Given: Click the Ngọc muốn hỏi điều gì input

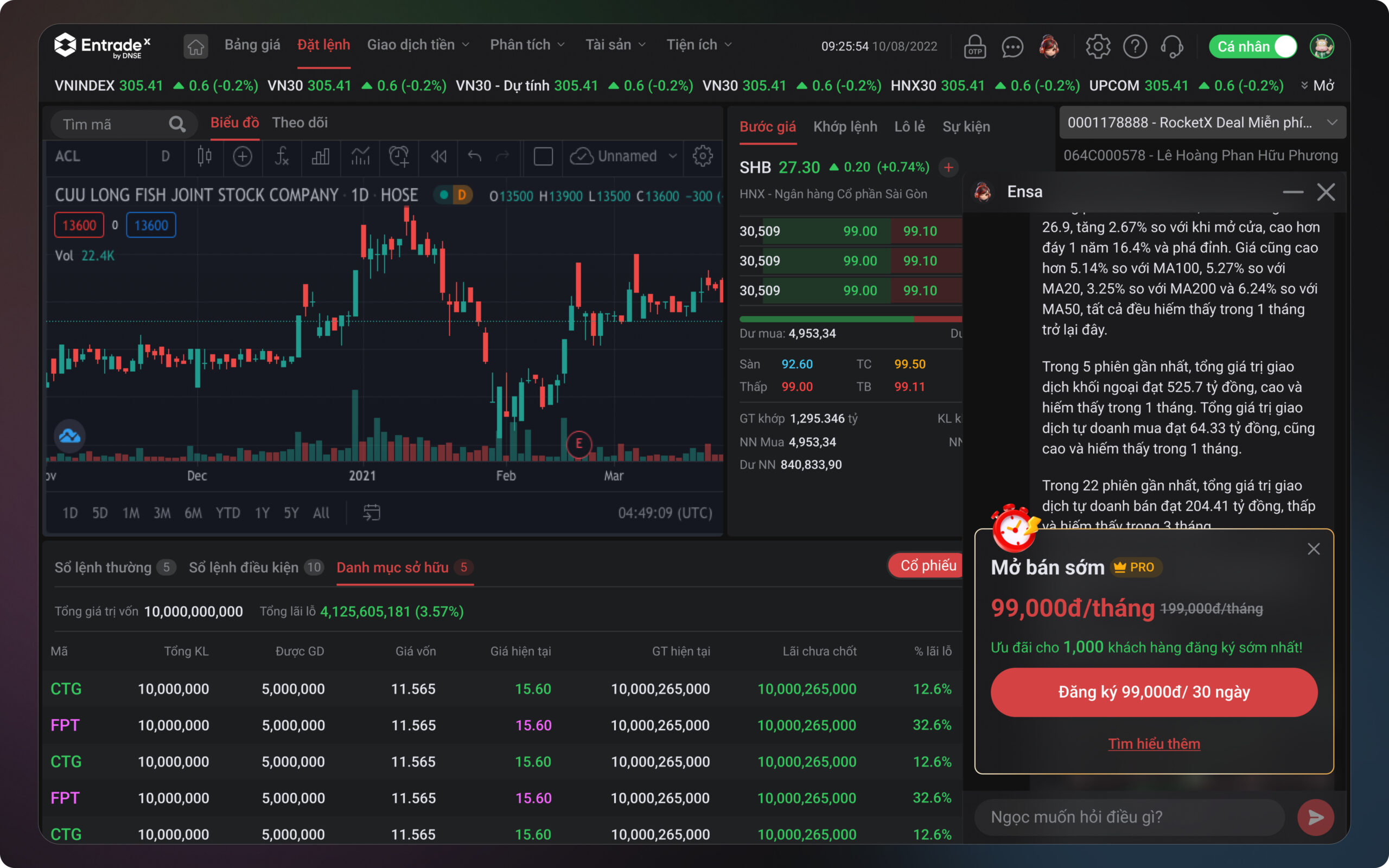Looking at the screenshot, I should [x=1128, y=817].
